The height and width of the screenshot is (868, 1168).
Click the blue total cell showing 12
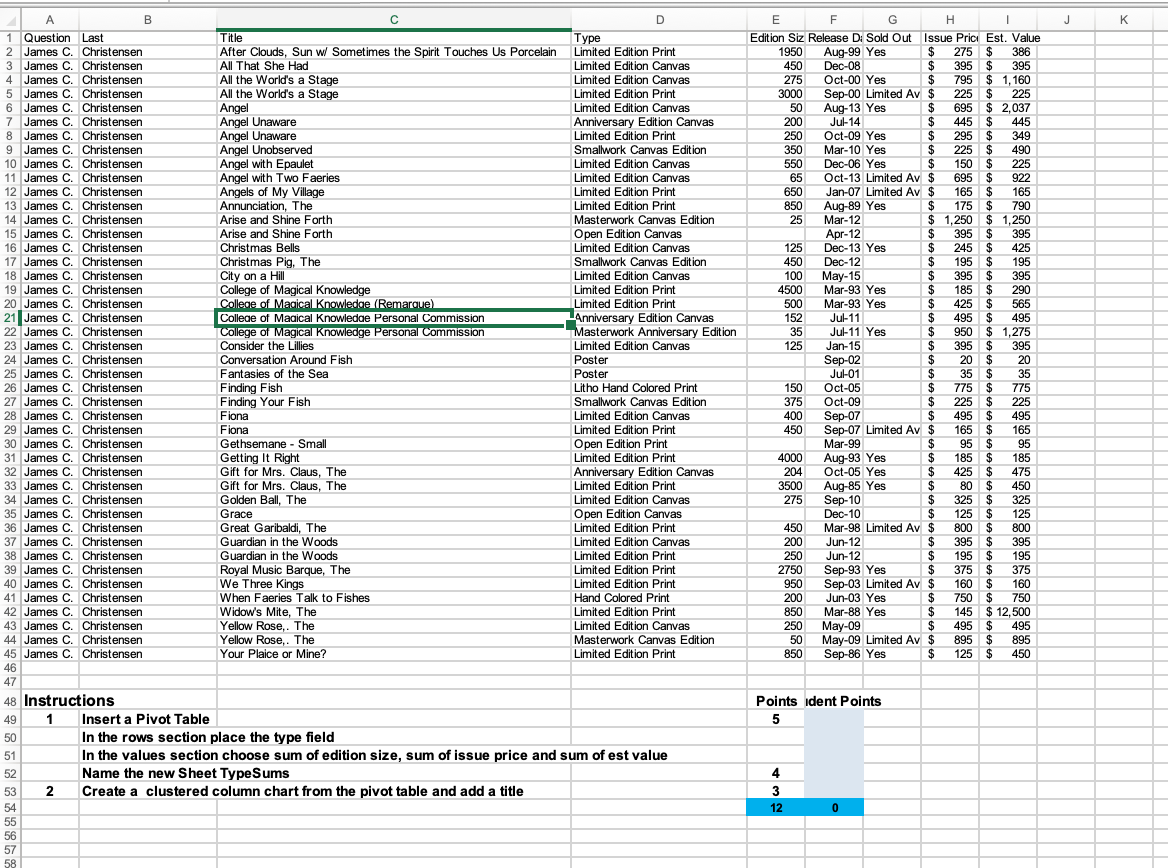(775, 807)
